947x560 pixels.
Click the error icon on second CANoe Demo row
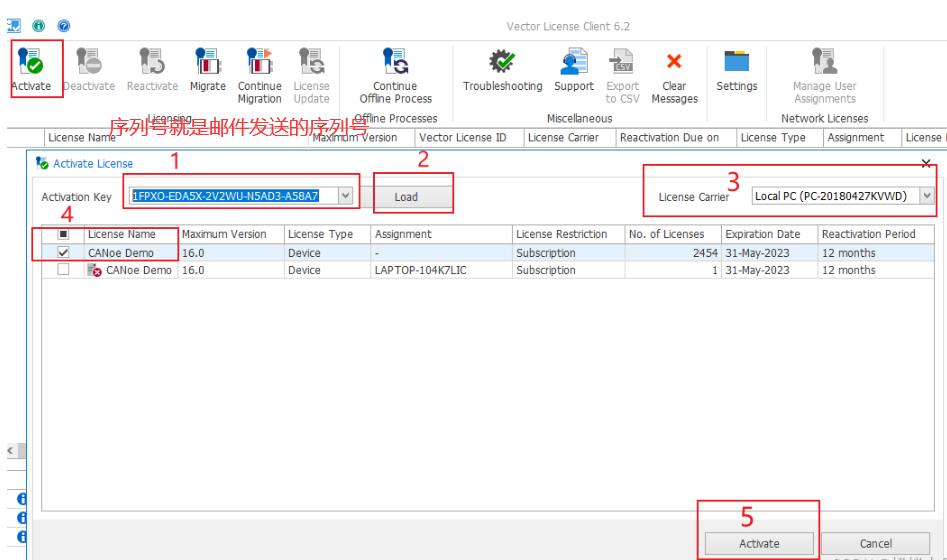(94, 270)
